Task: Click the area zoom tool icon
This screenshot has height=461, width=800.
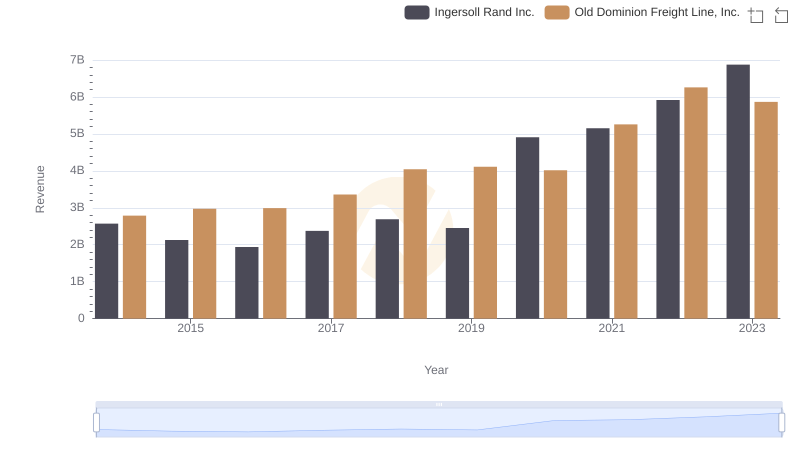Action: tap(756, 15)
